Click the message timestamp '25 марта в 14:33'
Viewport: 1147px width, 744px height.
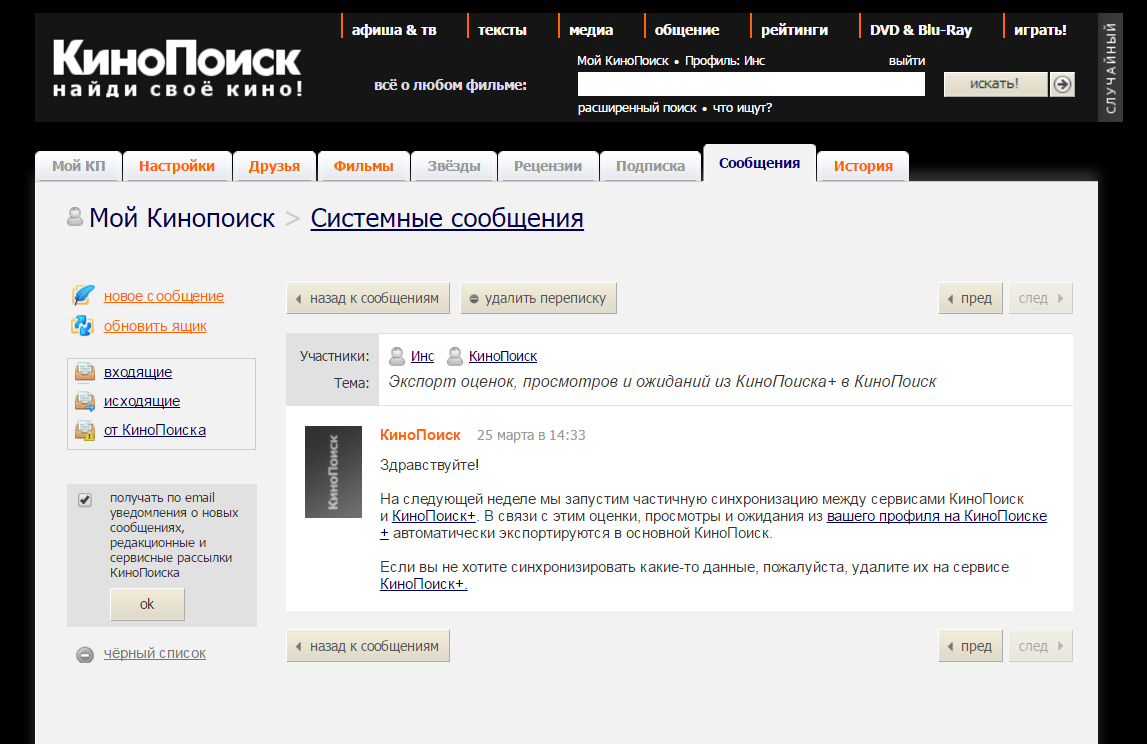point(531,435)
